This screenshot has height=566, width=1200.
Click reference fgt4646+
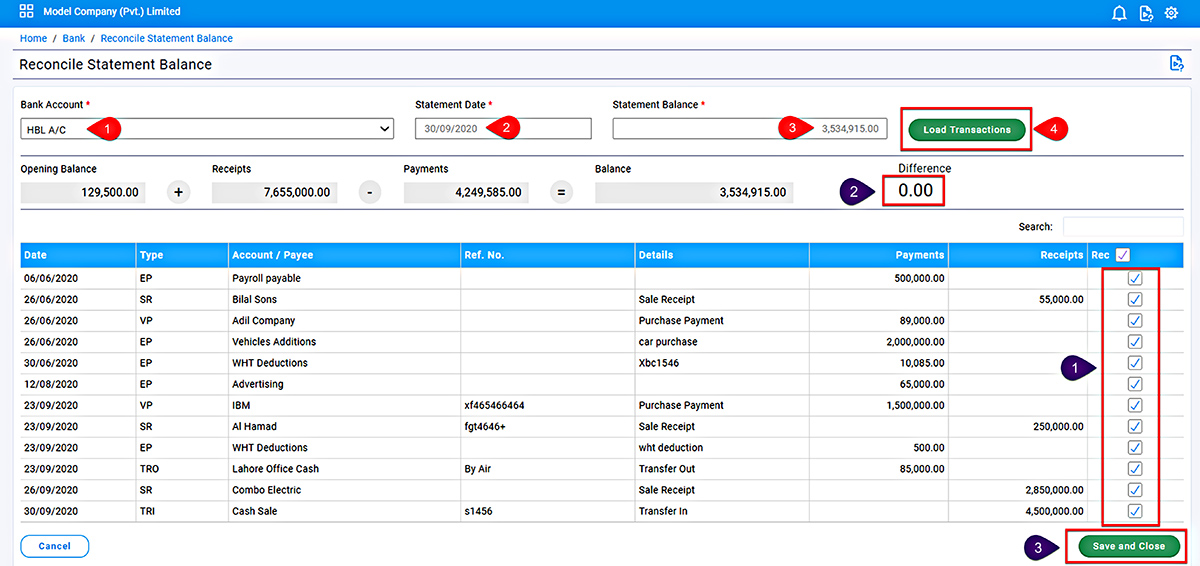[485, 427]
